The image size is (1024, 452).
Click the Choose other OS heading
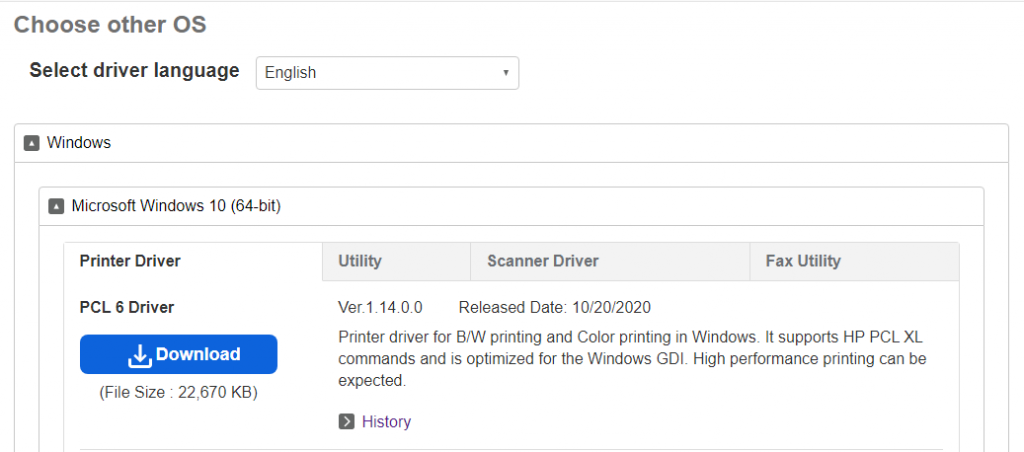coord(110,25)
